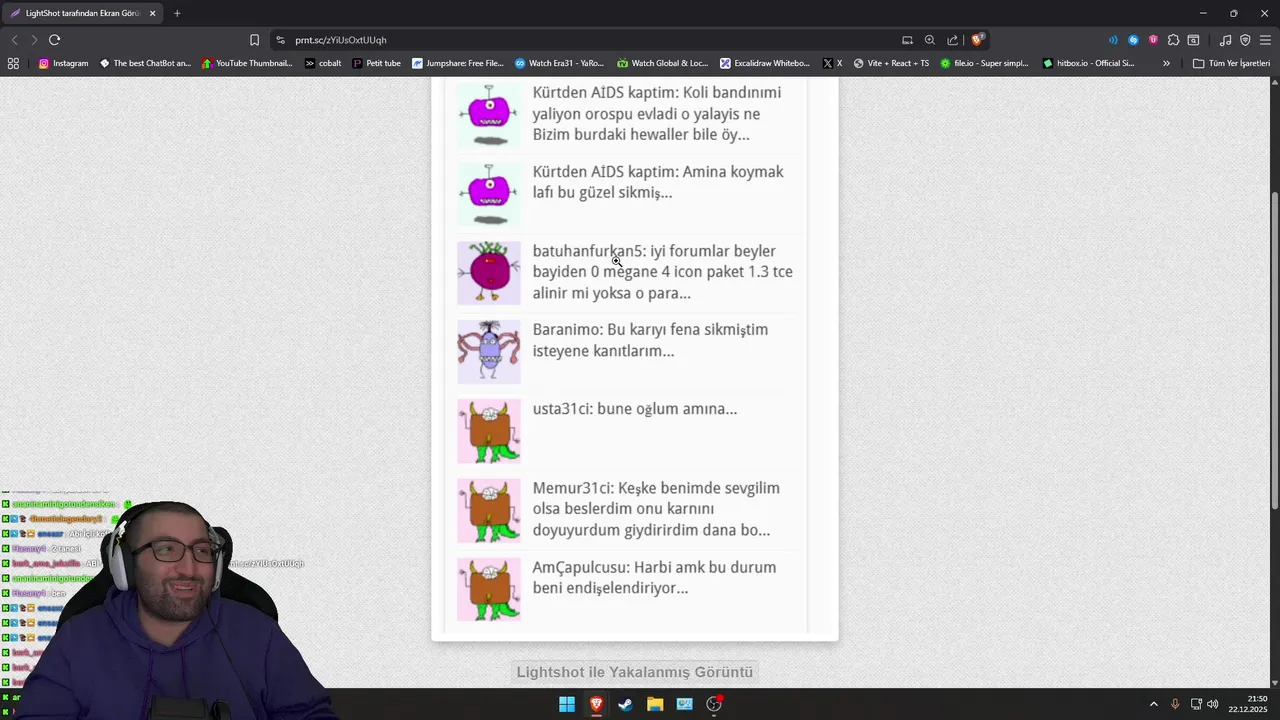Click the avatar beside Baranimo
This screenshot has height=720, width=1280.
click(489, 352)
